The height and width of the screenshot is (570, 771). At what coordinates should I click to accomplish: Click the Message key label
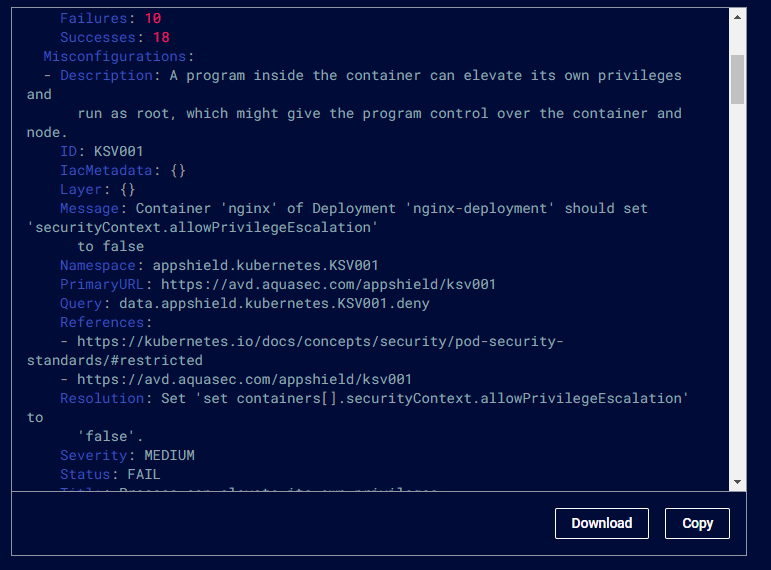pos(89,209)
